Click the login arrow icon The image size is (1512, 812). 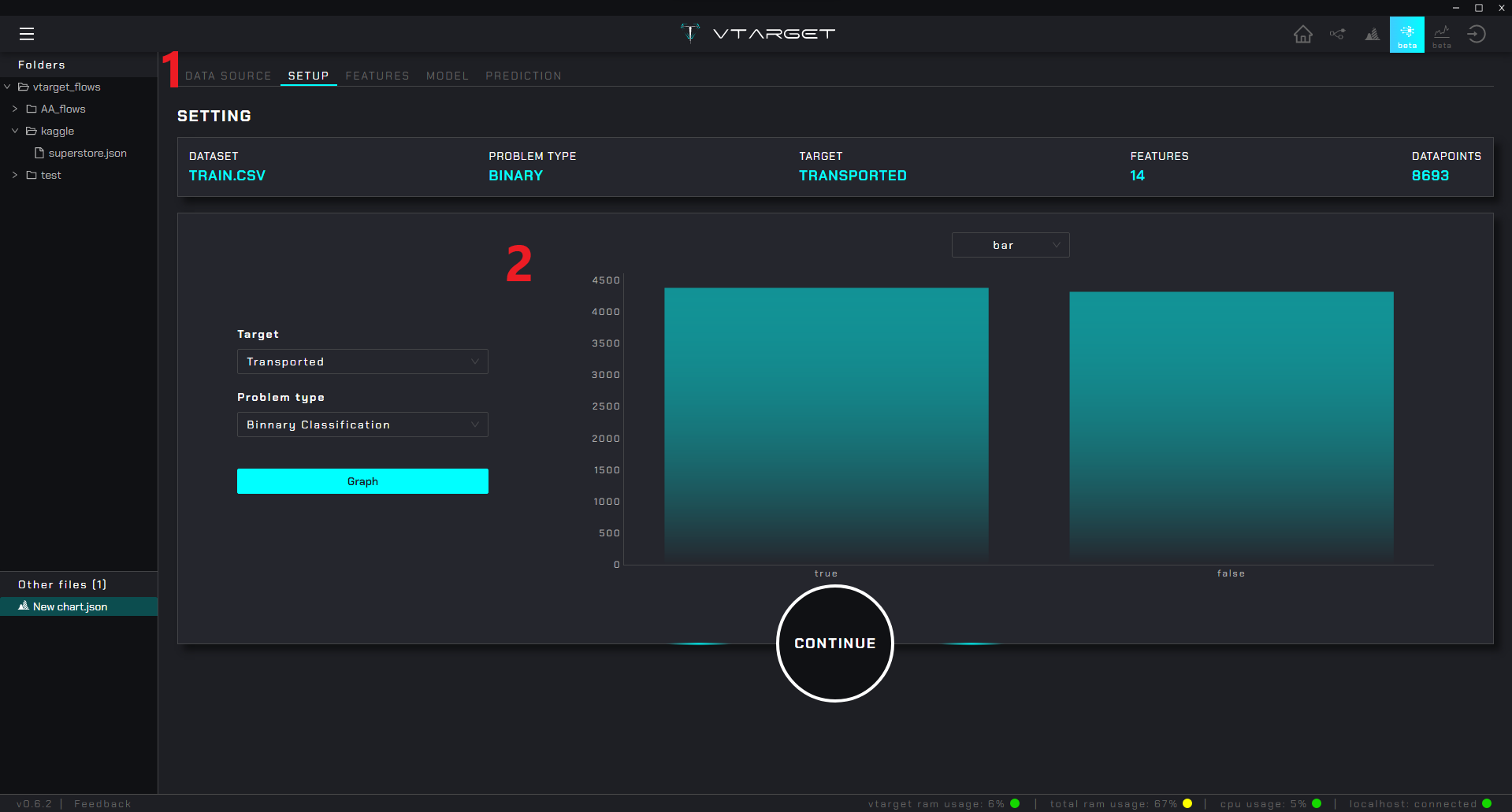[x=1476, y=34]
